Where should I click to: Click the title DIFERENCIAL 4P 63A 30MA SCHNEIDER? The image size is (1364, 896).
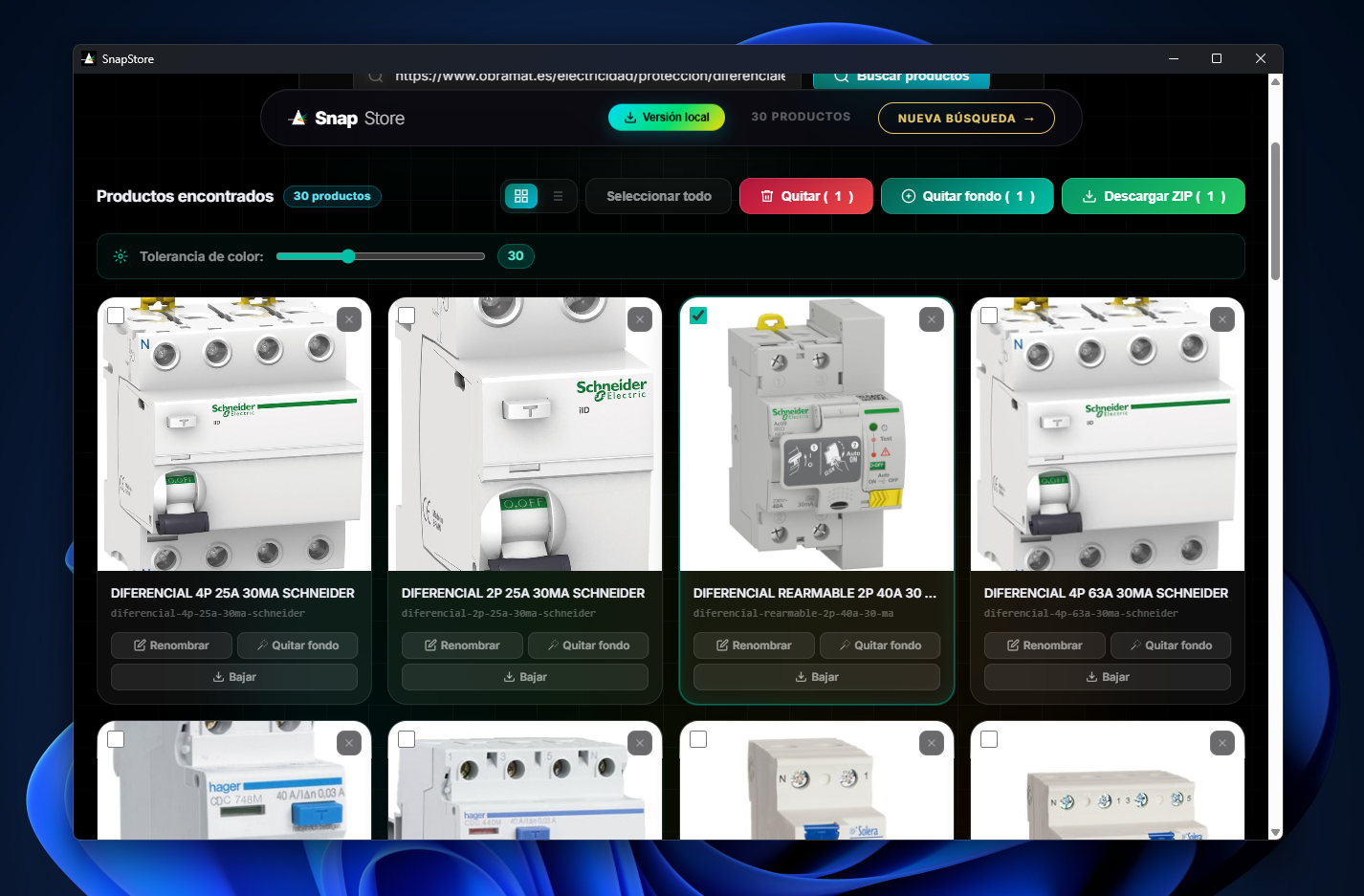[x=1106, y=593]
